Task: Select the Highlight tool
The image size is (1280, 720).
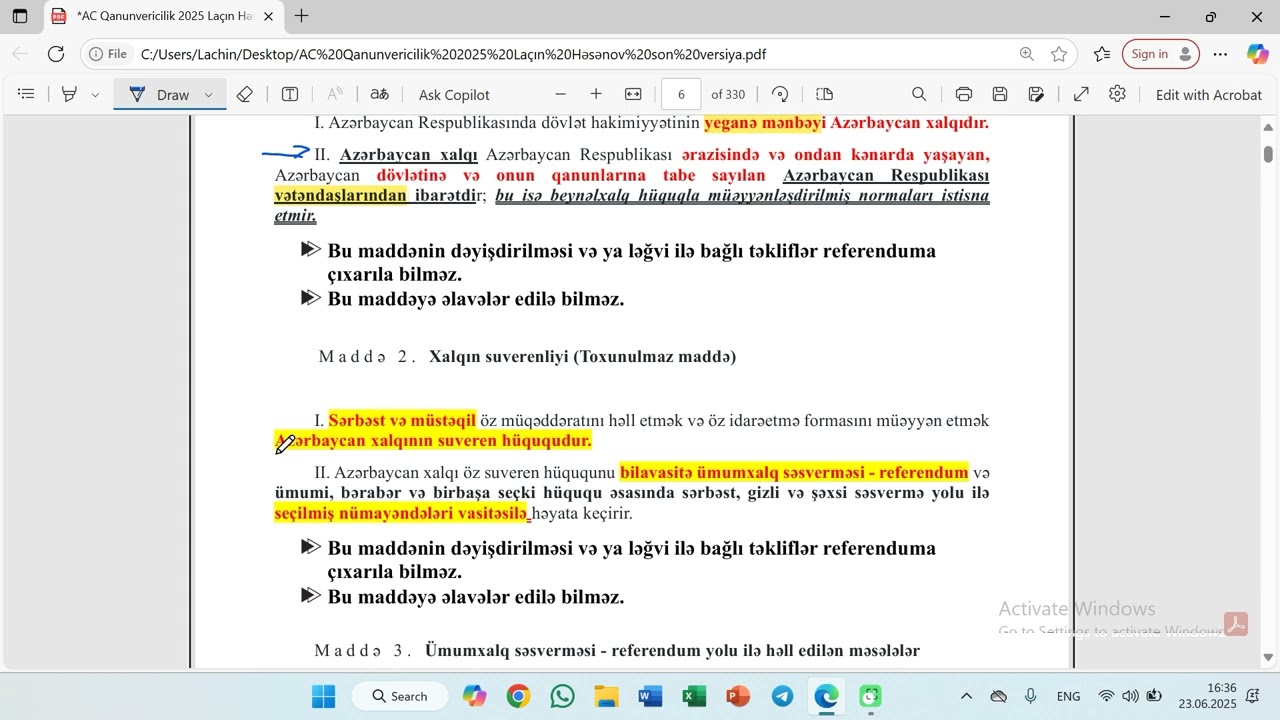Action: (x=69, y=94)
